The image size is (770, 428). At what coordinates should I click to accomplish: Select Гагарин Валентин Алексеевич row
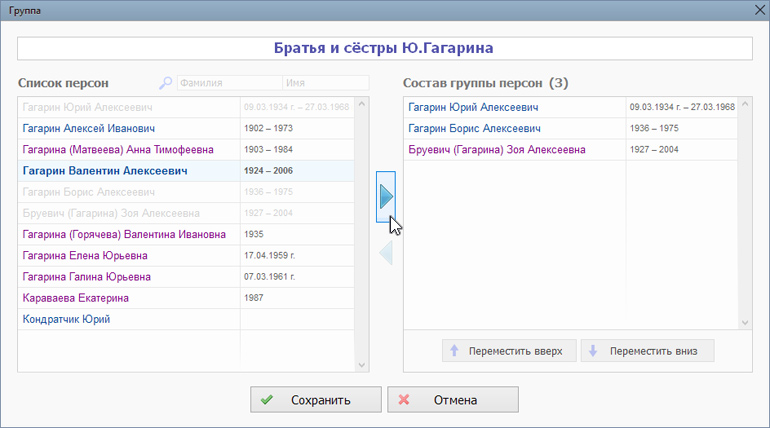pyautogui.click(x=186, y=171)
